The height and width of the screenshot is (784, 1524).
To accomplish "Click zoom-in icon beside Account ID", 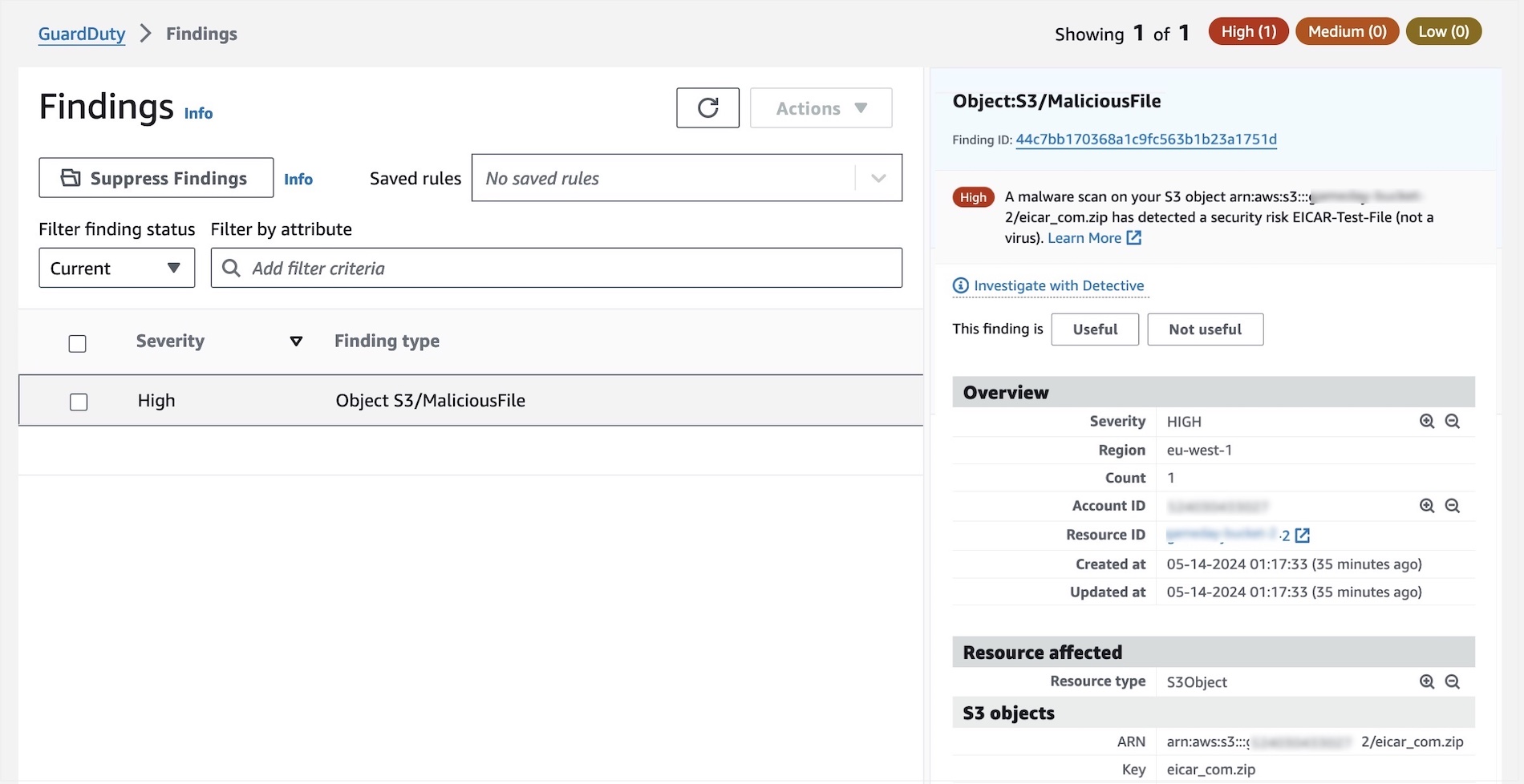I will [x=1427, y=506].
